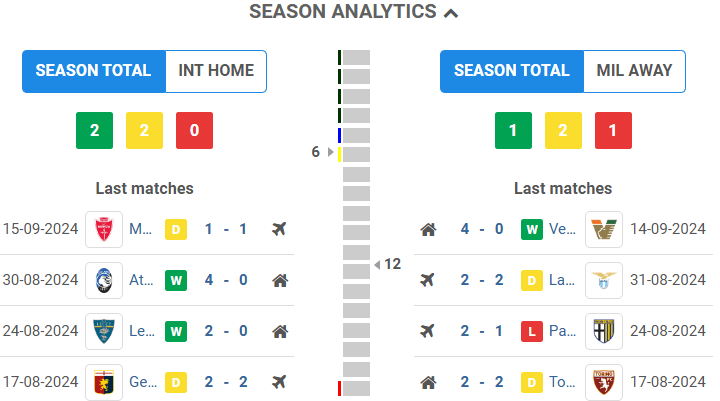Image resolution: width=720 pixels, height=401 pixels.
Task: Click the Lazio club crest icon
Action: (604, 280)
